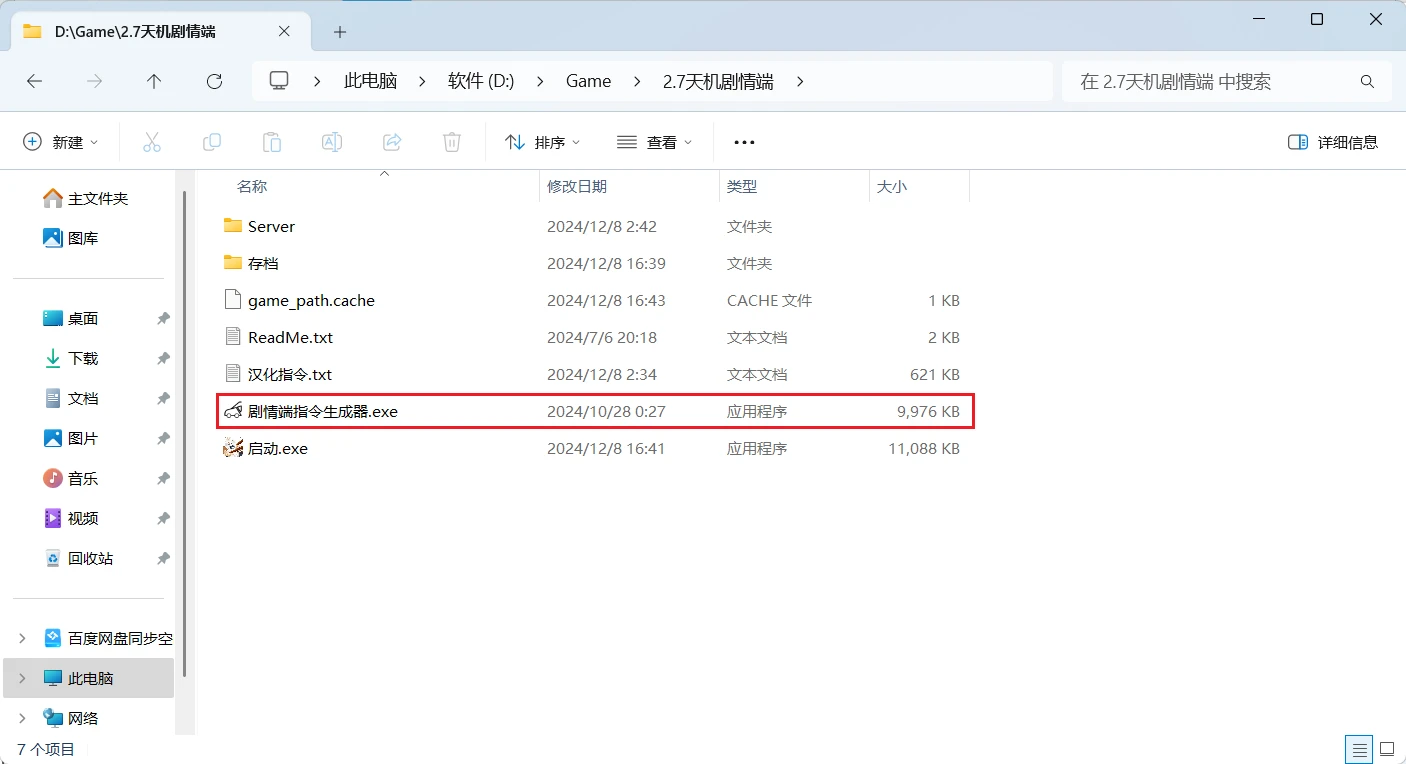This screenshot has height=764, width=1406.
Task: Expand 网络 tree node
Action: tap(22, 718)
